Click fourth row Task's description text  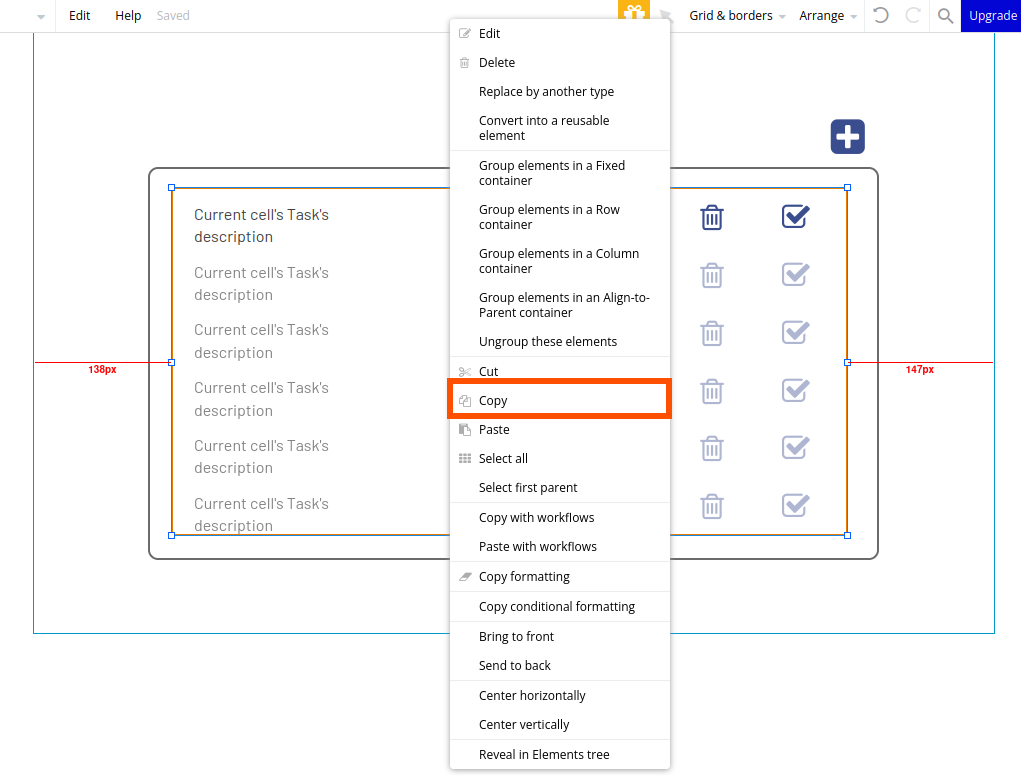click(261, 399)
